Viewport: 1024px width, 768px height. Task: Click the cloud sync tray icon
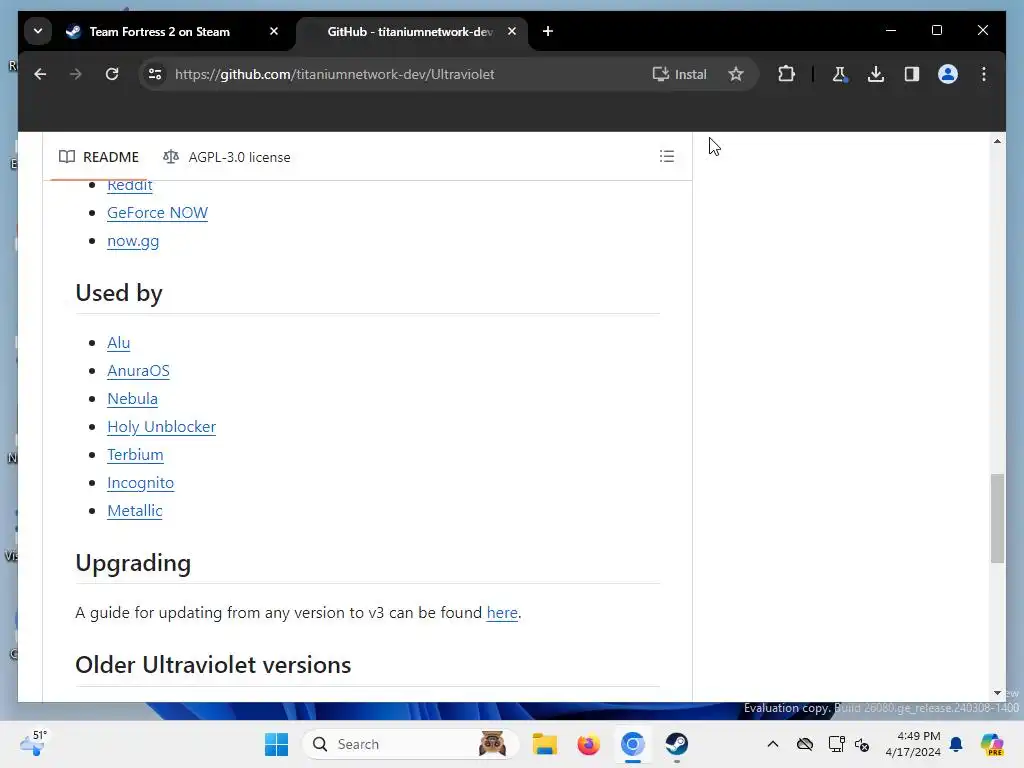[805, 744]
